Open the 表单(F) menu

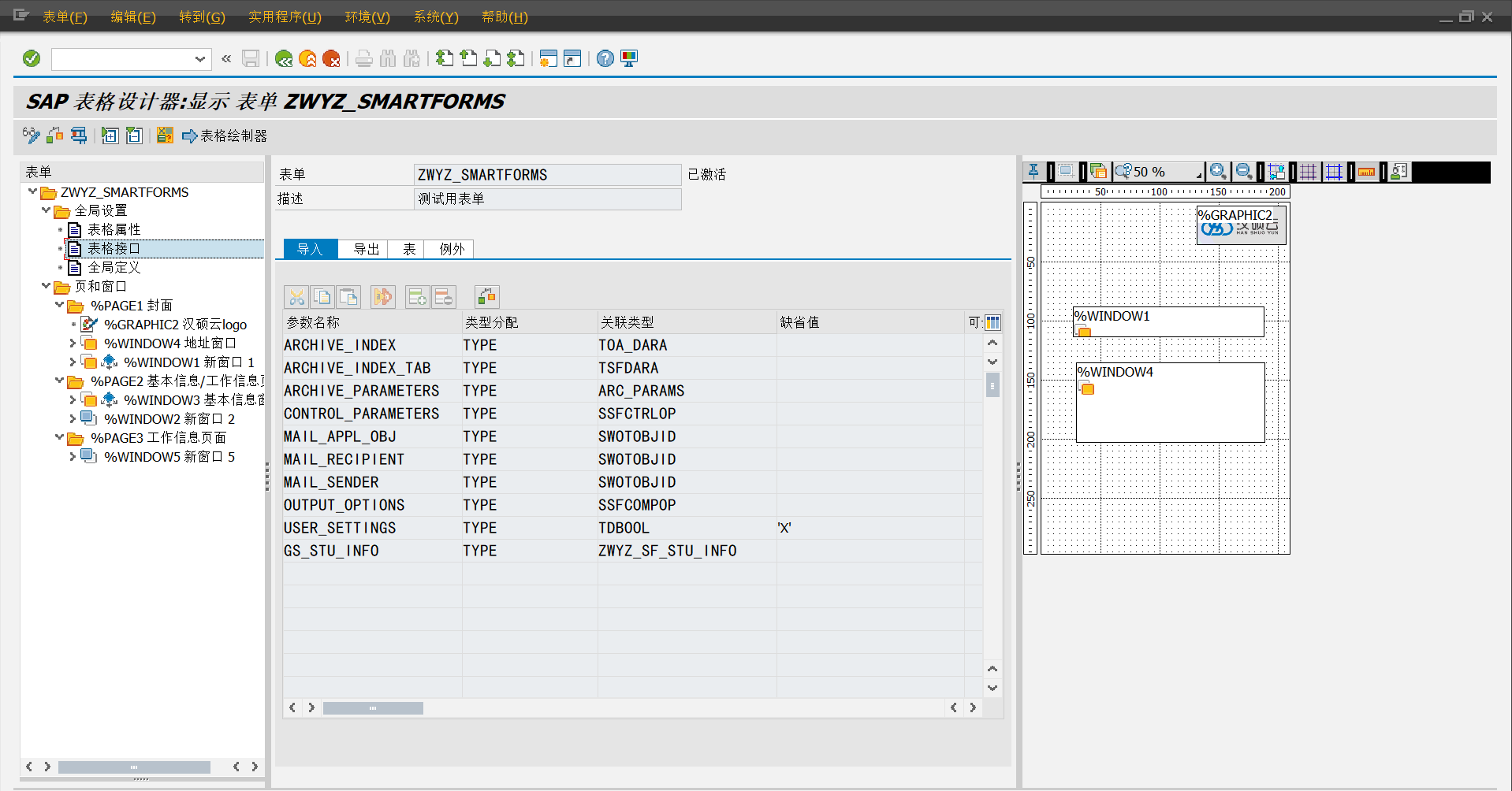(x=65, y=17)
